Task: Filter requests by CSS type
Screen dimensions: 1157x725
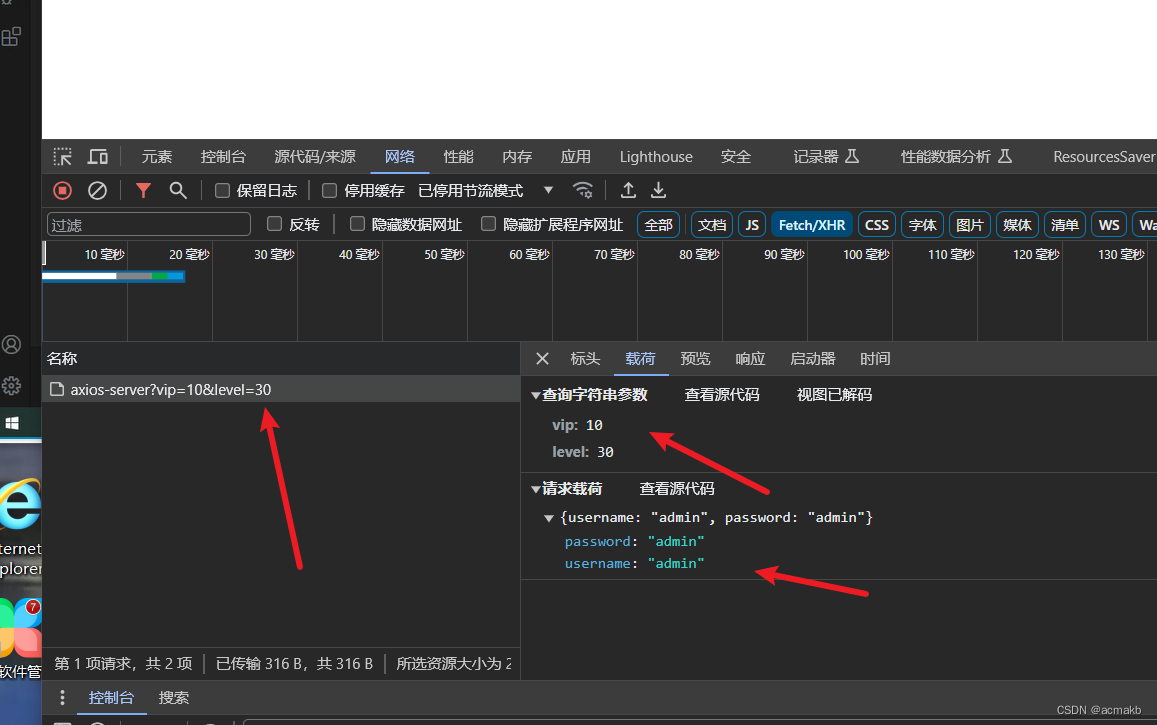Action: pos(877,225)
